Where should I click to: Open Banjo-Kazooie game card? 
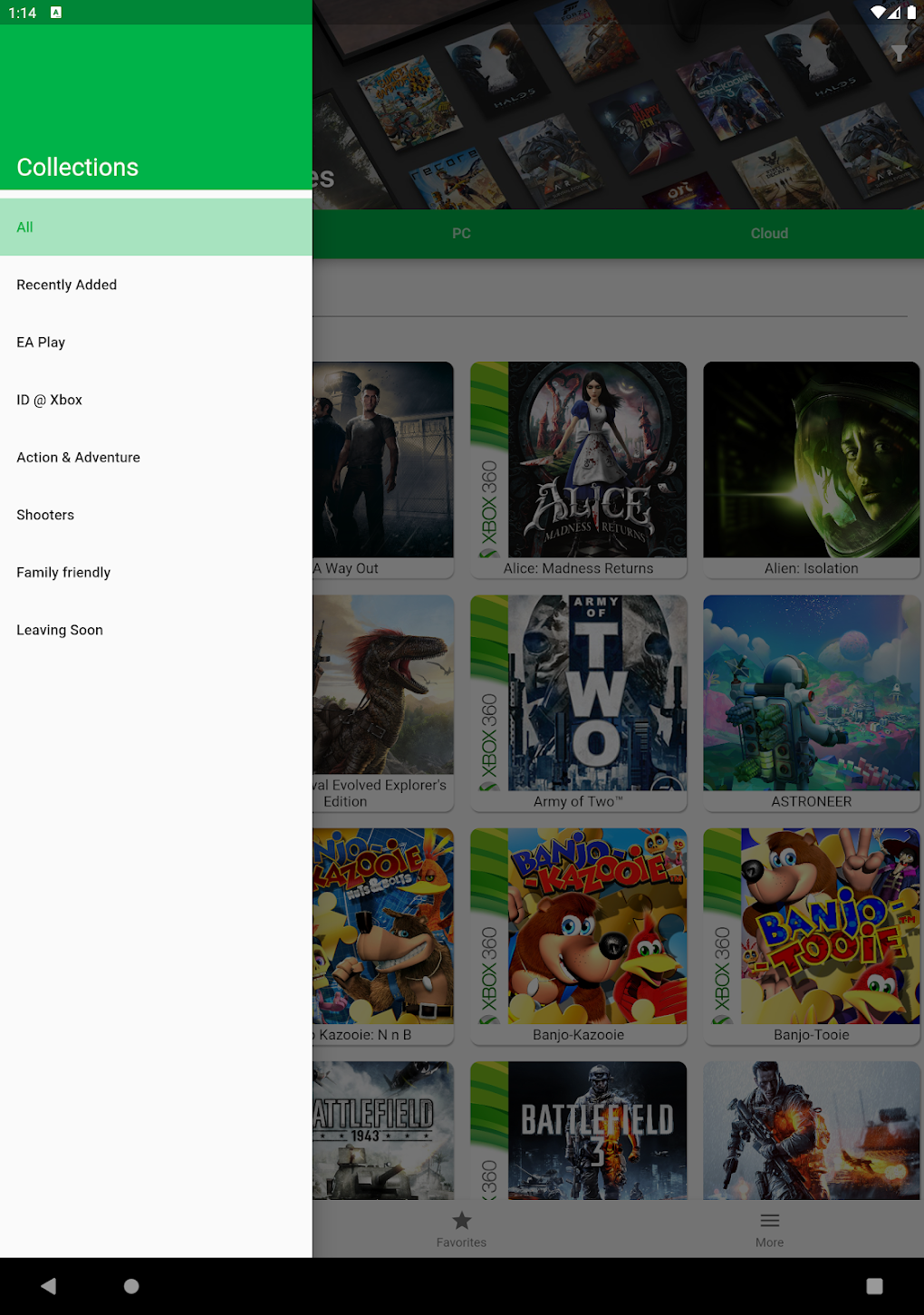click(x=579, y=936)
